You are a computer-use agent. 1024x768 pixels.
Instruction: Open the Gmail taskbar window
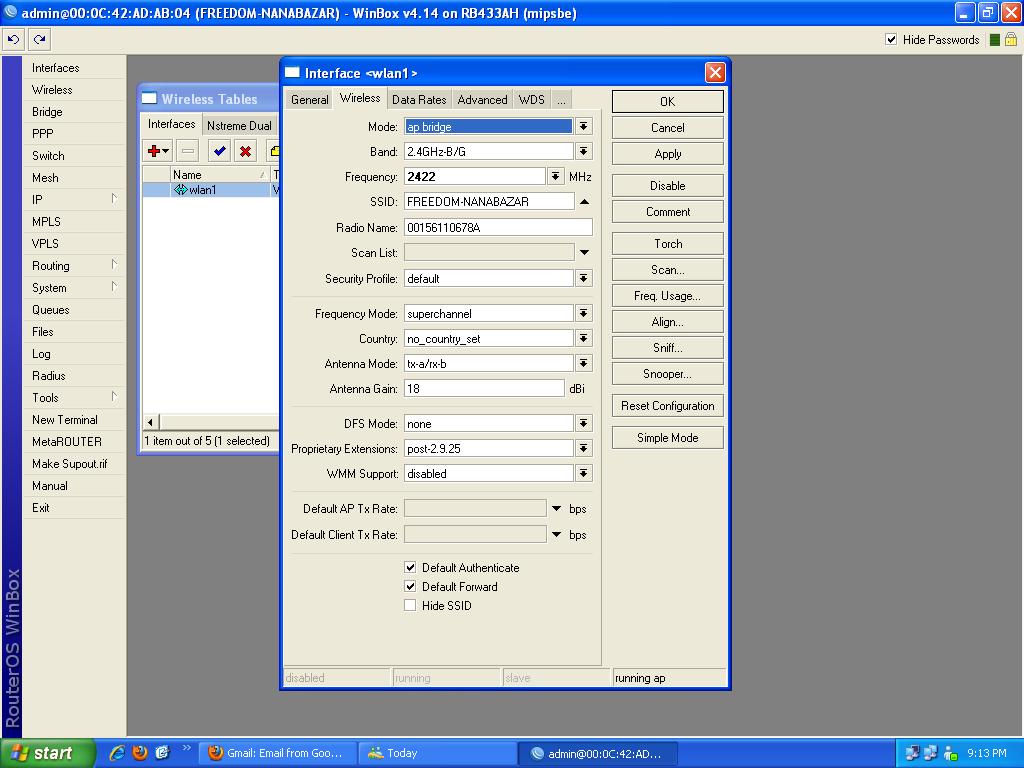[x=278, y=753]
